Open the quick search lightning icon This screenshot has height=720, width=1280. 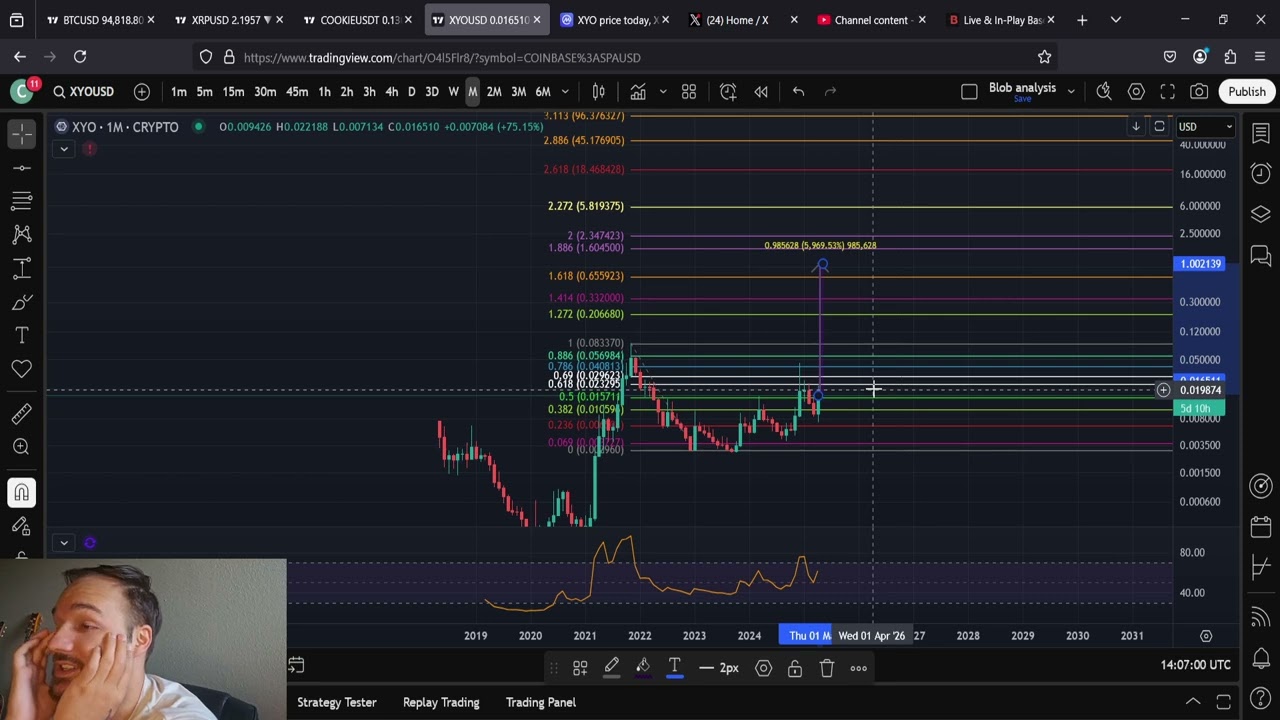click(1104, 92)
